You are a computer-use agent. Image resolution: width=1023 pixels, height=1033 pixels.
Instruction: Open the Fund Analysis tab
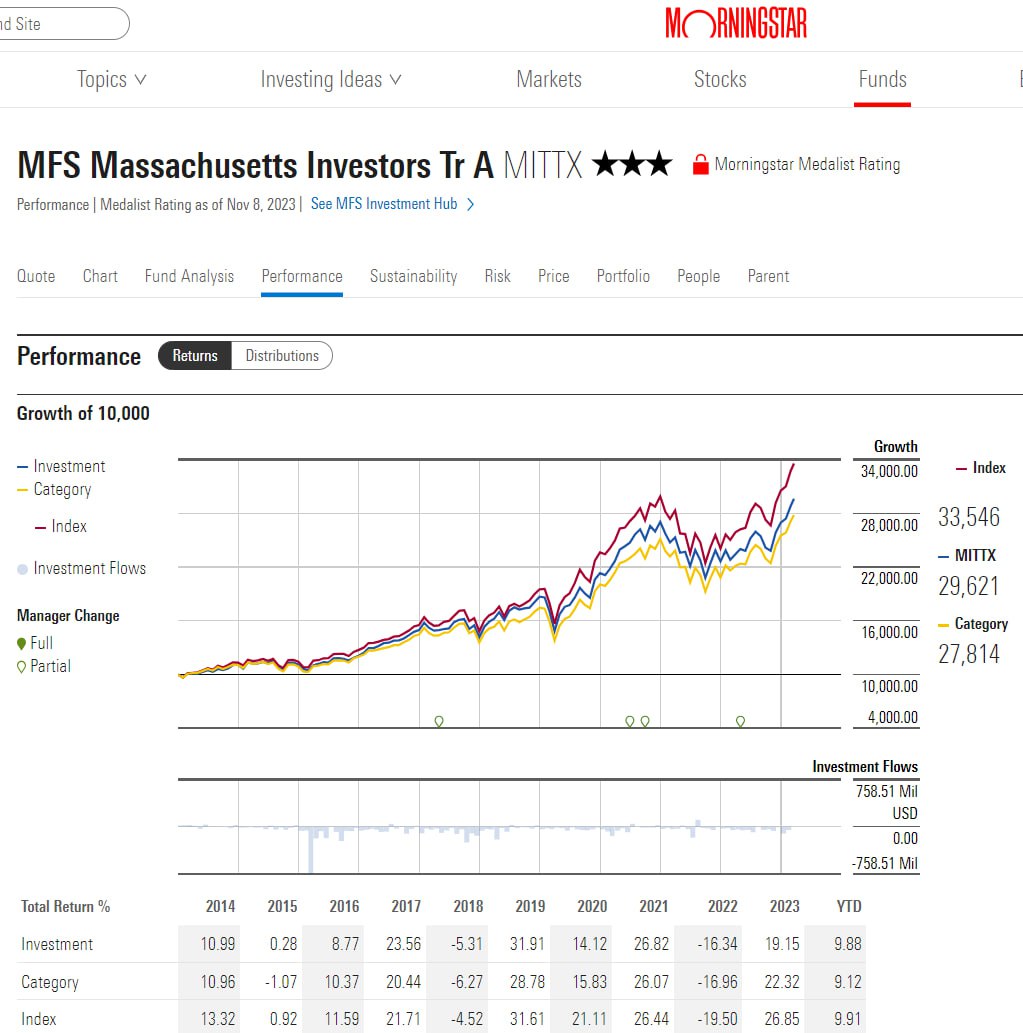[189, 276]
